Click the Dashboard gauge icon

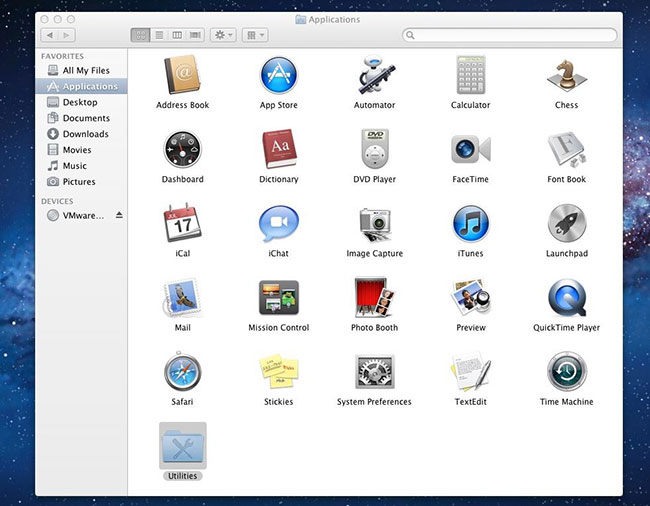182,149
